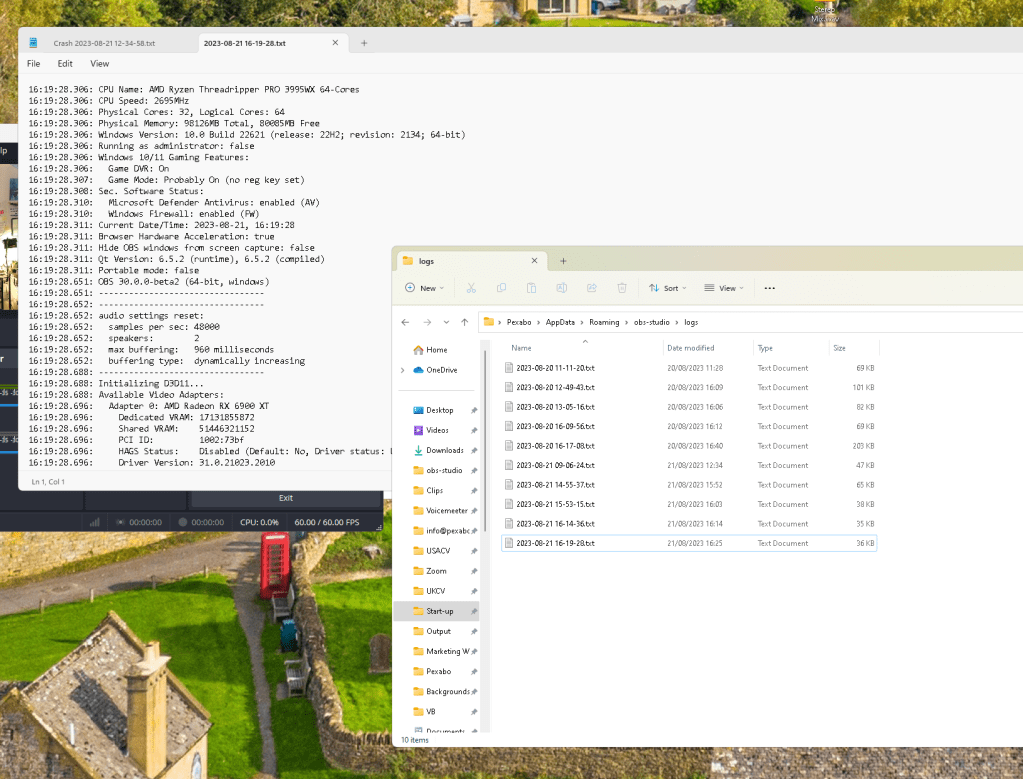This screenshot has height=779, width=1023.
Task: Select the 2023-08-21 16-19-28.txt Notepad tab
Action: (245, 43)
